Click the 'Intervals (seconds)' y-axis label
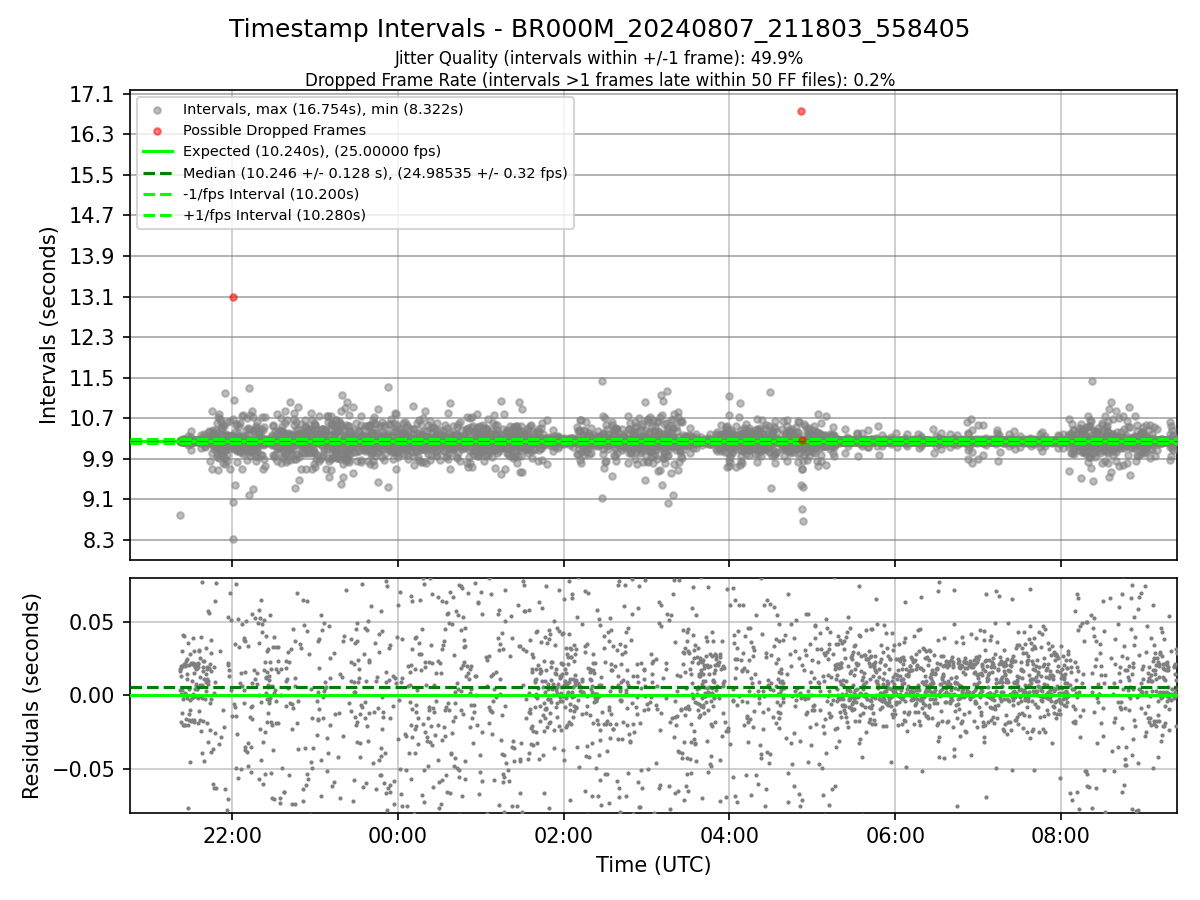Screen dimensions: 1200x900 tap(49, 325)
